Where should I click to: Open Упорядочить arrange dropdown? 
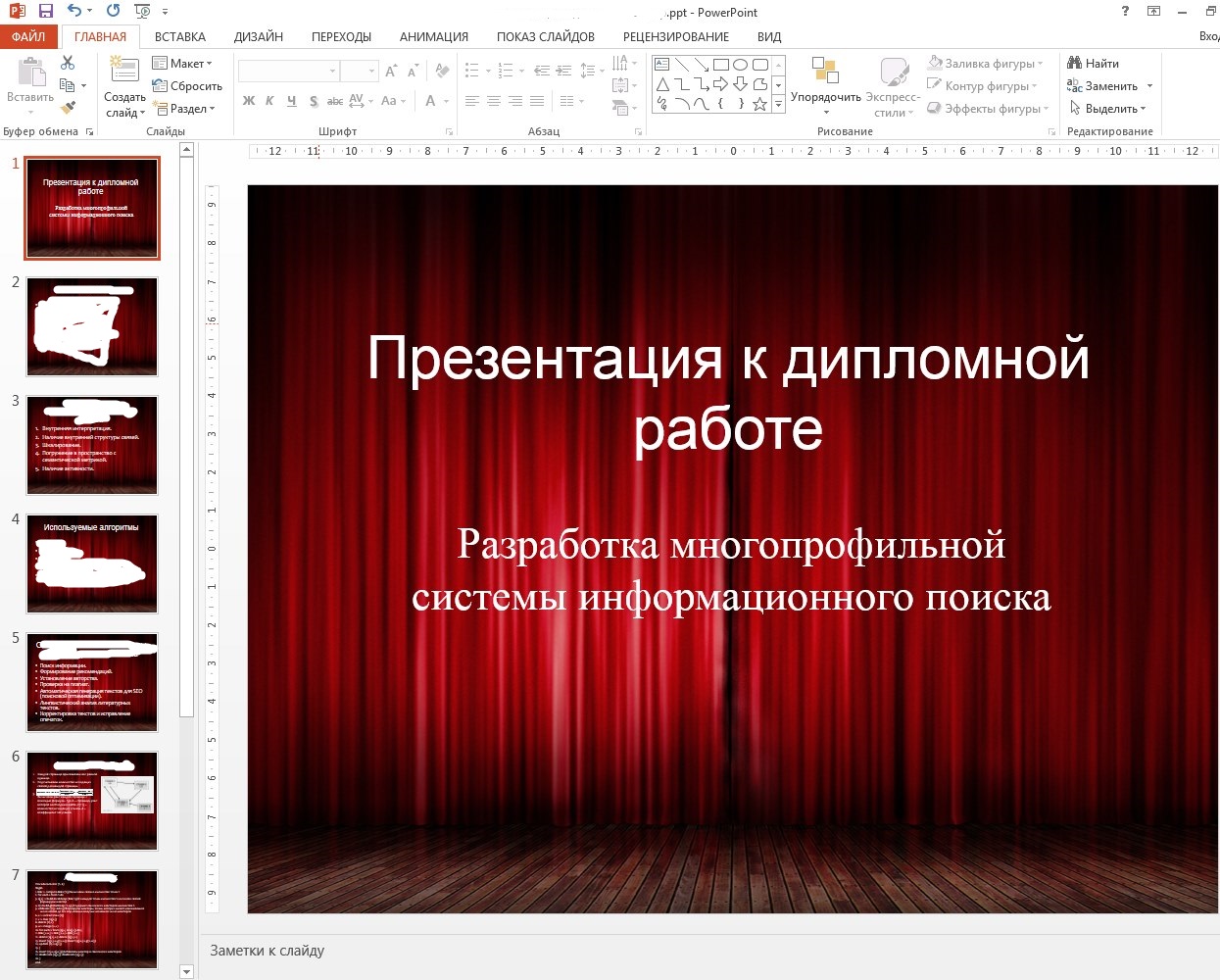pyautogui.click(x=826, y=86)
